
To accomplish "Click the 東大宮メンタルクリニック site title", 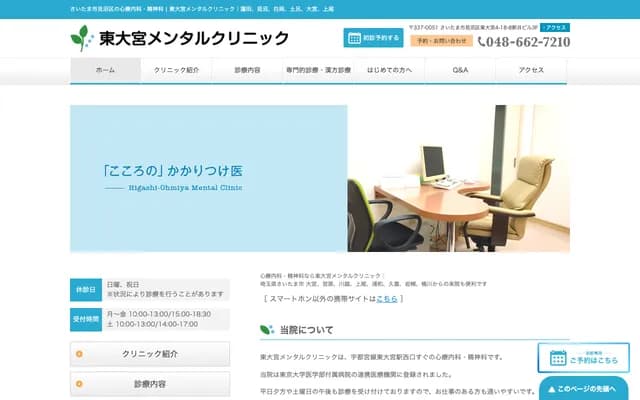I will click(194, 38).
